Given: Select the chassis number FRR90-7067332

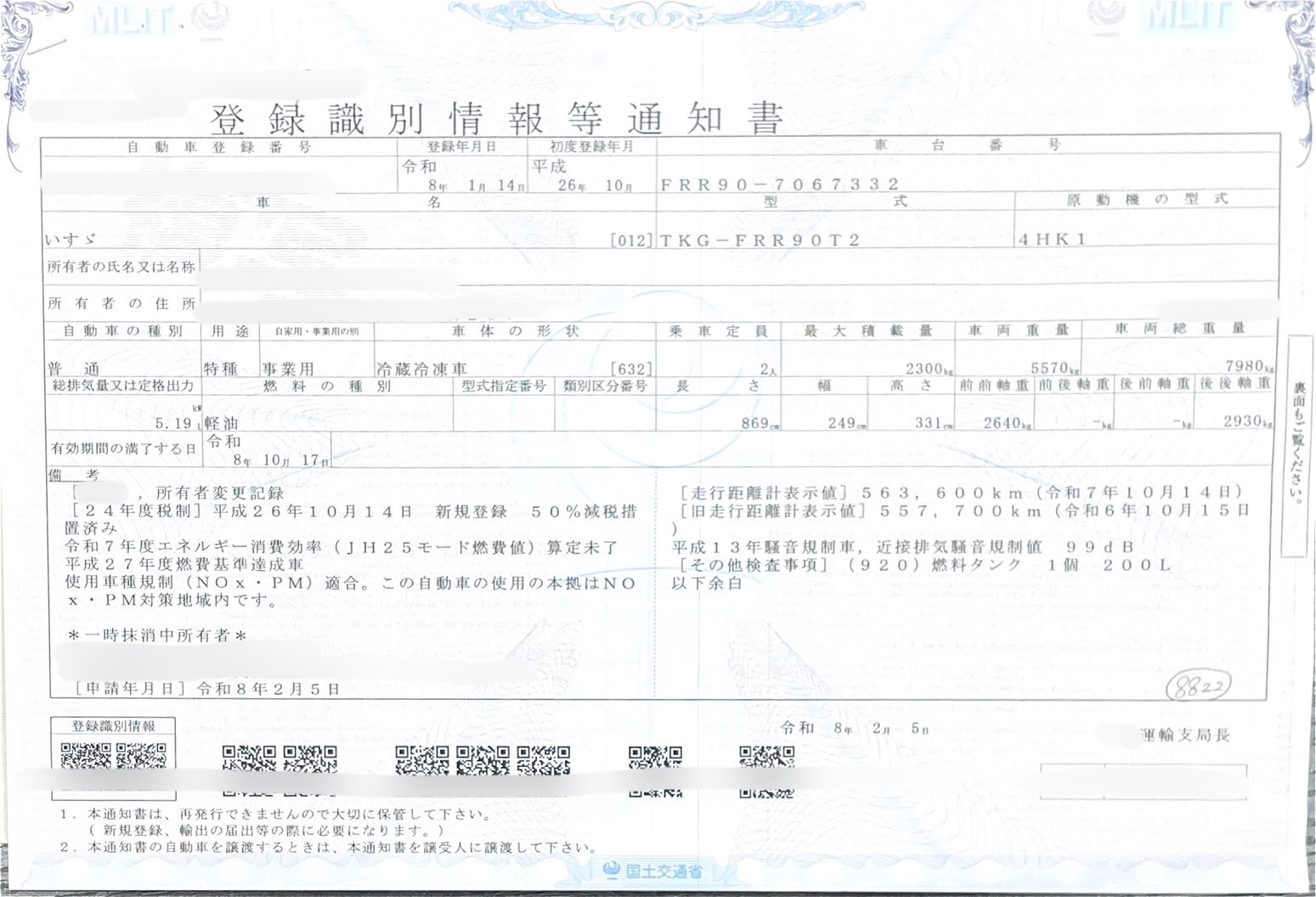Looking at the screenshot, I should tap(779, 184).
